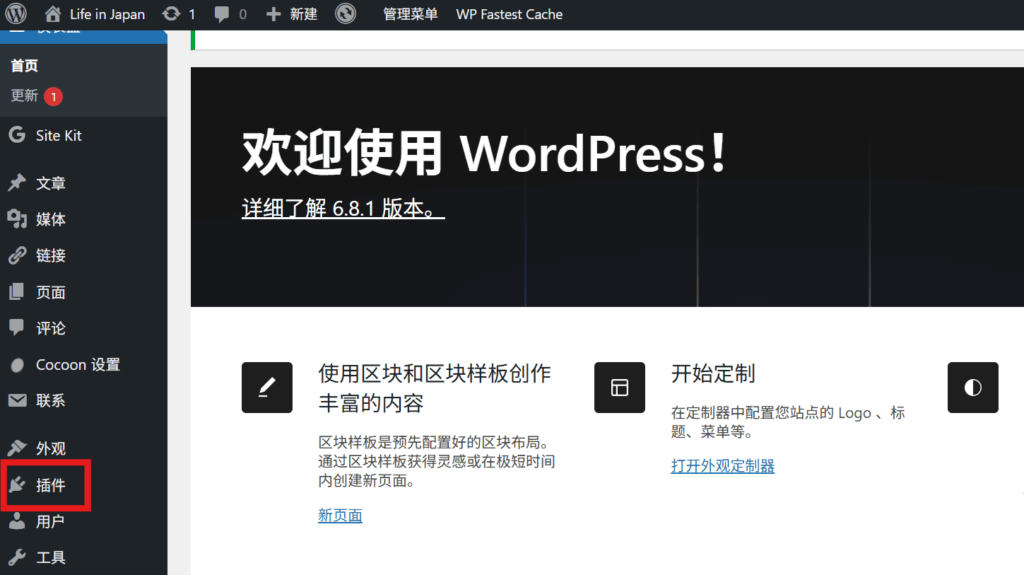Open 外观 in the sidebar
This screenshot has height=575, width=1024.
[51, 449]
